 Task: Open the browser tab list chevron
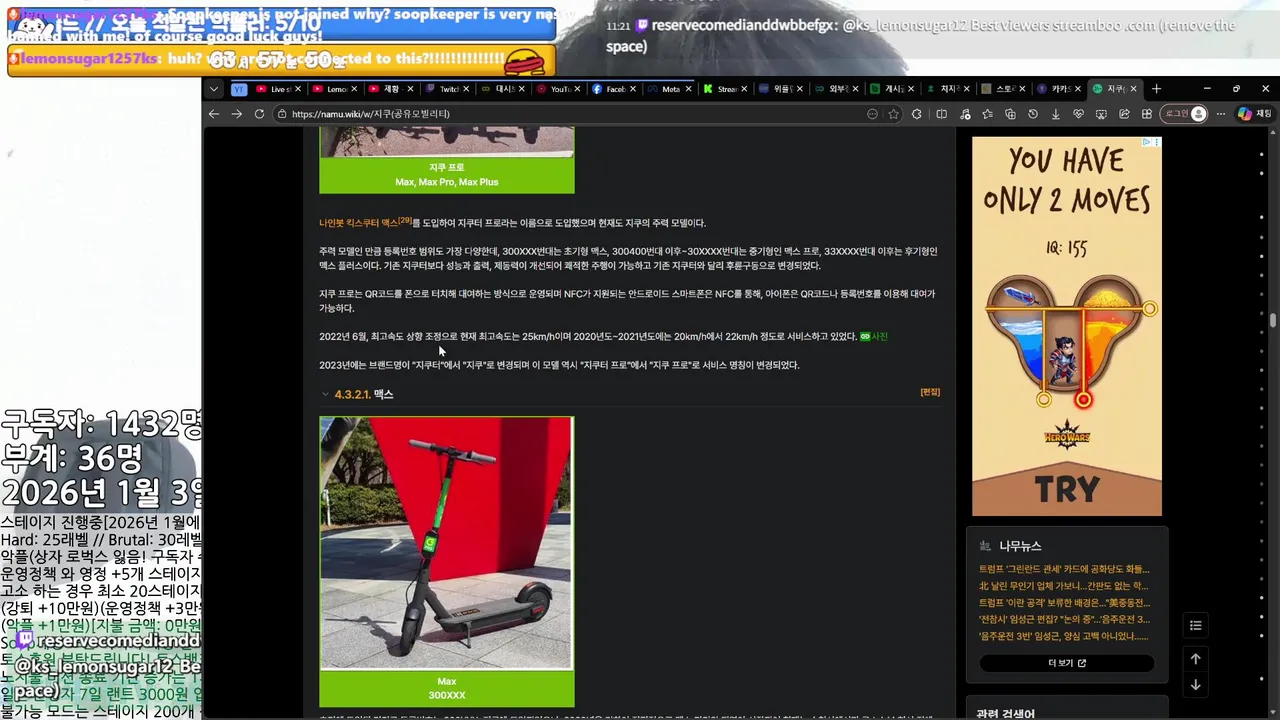(x=214, y=89)
